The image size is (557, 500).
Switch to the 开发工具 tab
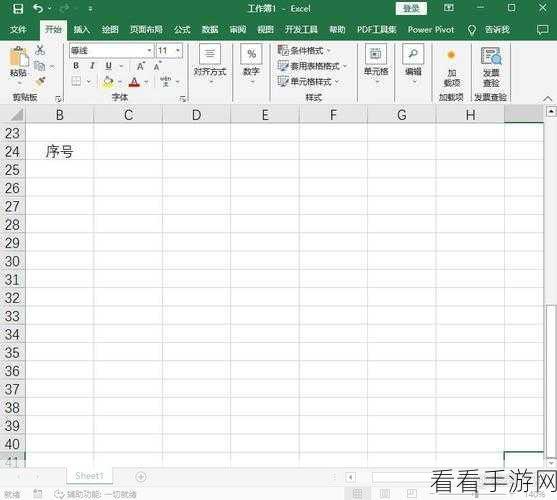301,29
